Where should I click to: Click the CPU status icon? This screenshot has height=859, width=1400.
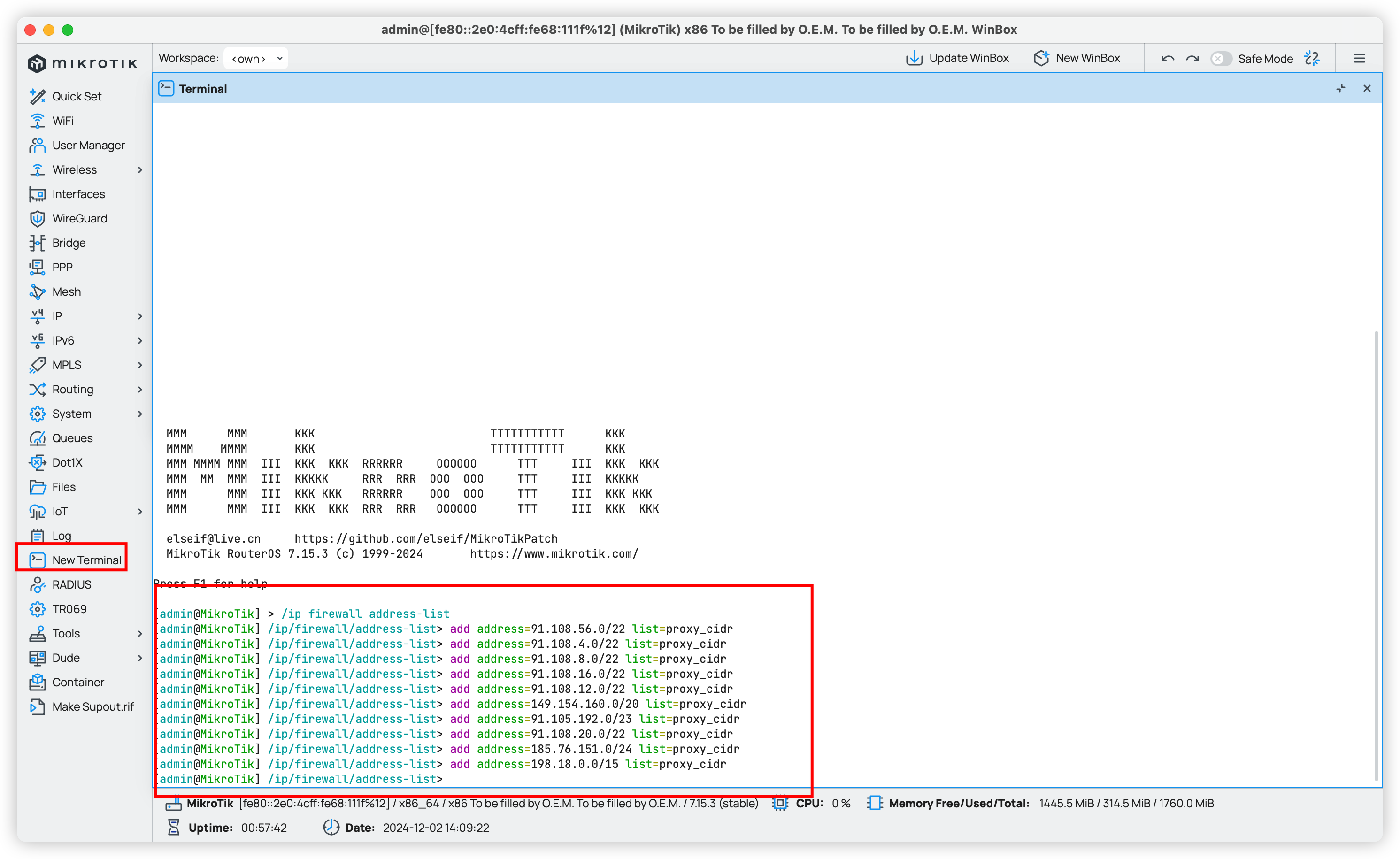click(780, 804)
